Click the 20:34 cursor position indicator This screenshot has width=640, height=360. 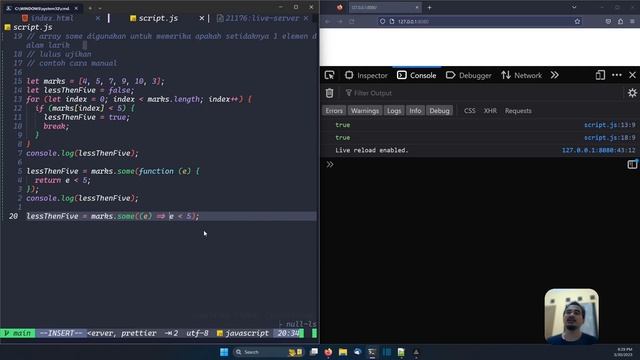pos(288,333)
